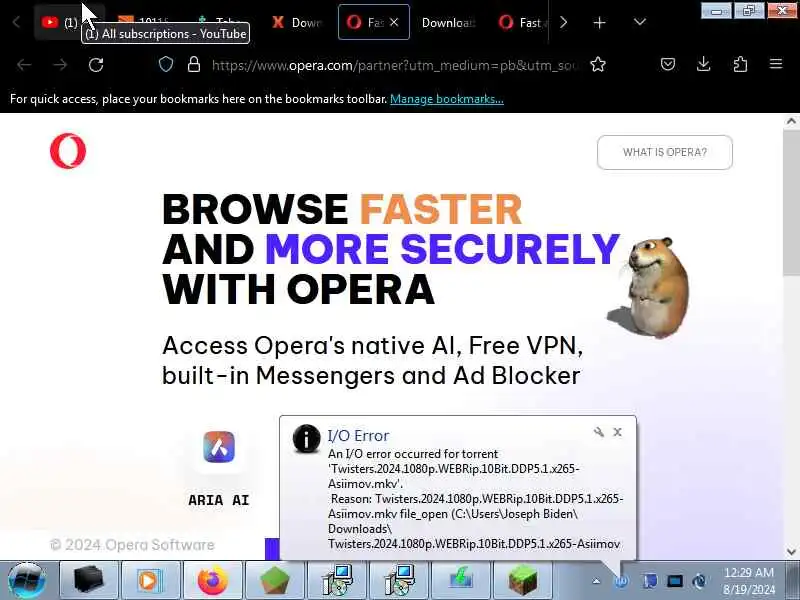
Task: View site security padlock information
Action: [194, 65]
